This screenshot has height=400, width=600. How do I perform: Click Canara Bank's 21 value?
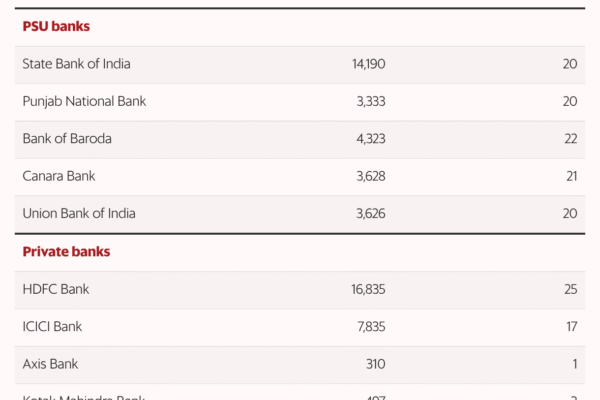(570, 176)
